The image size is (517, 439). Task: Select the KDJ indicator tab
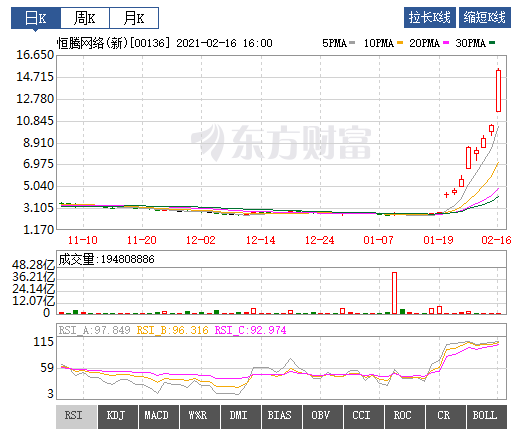tap(118, 417)
